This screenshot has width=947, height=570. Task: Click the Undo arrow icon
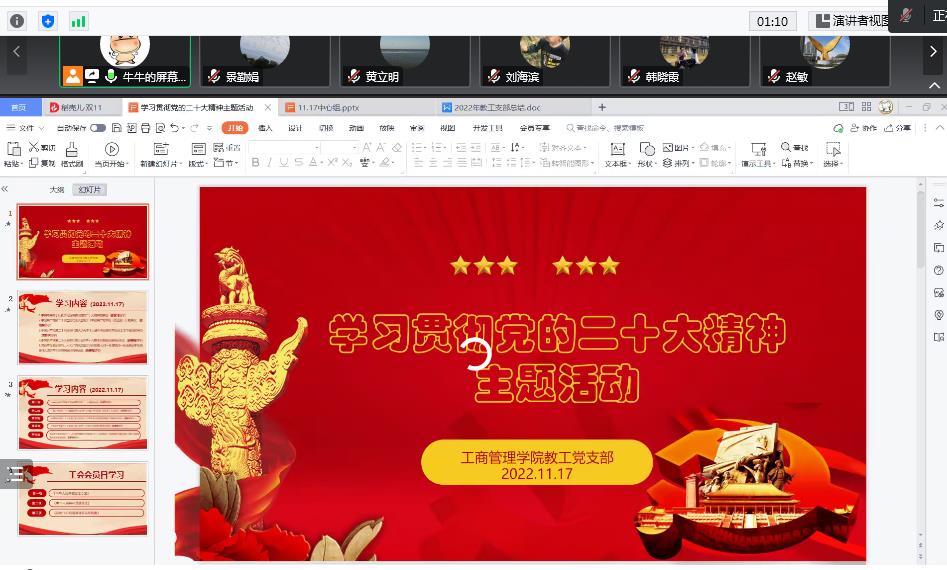point(175,128)
